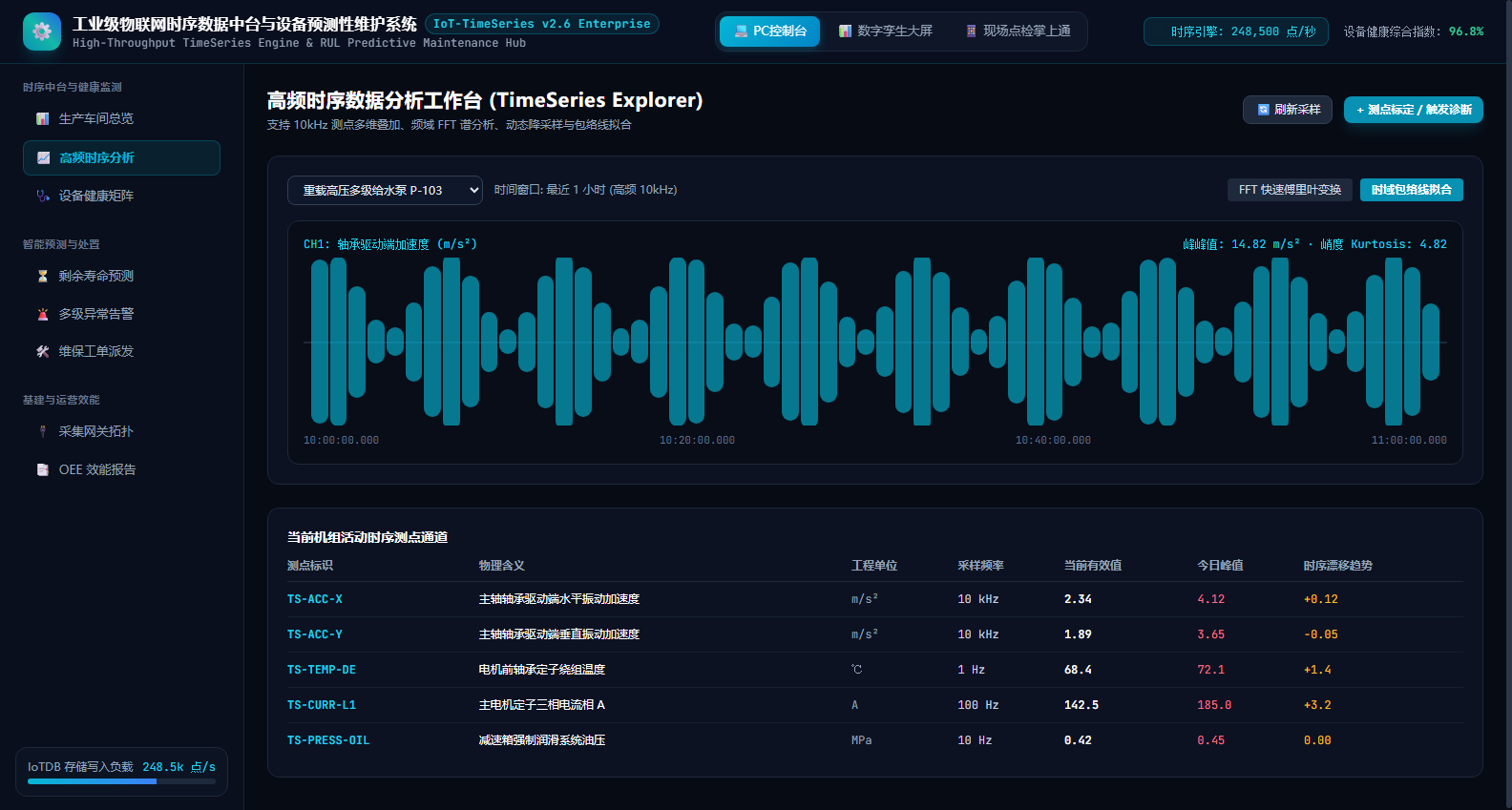Click 测点标定 / 触发诊断 button
This screenshot has height=810, width=1512.
1413,110
